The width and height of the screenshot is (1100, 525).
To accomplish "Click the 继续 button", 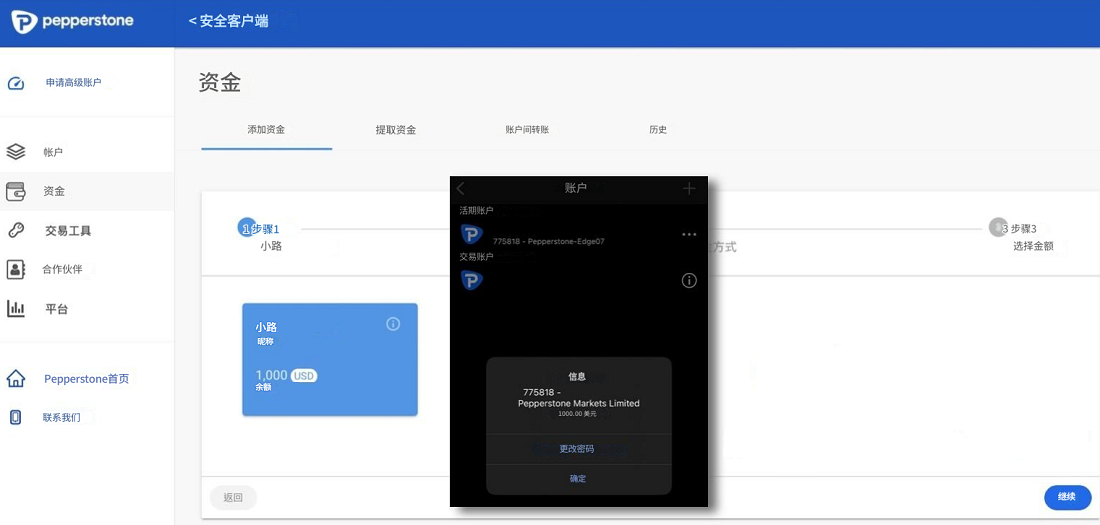I will (1067, 497).
